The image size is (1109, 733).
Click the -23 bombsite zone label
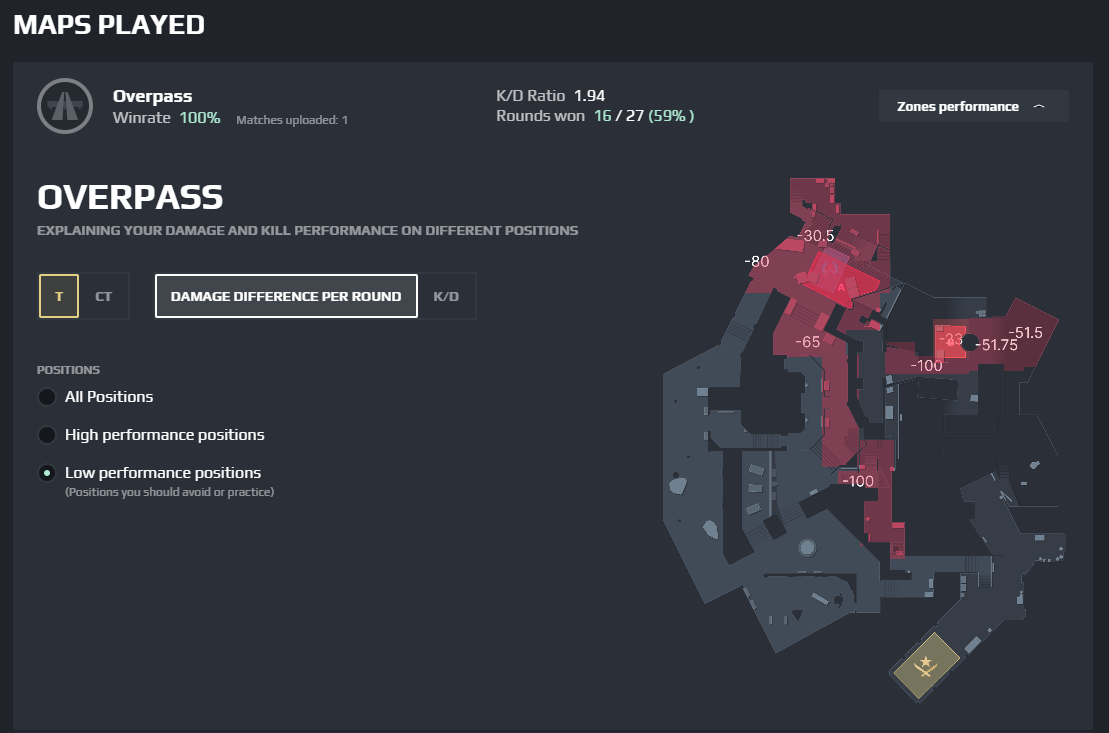pos(951,339)
